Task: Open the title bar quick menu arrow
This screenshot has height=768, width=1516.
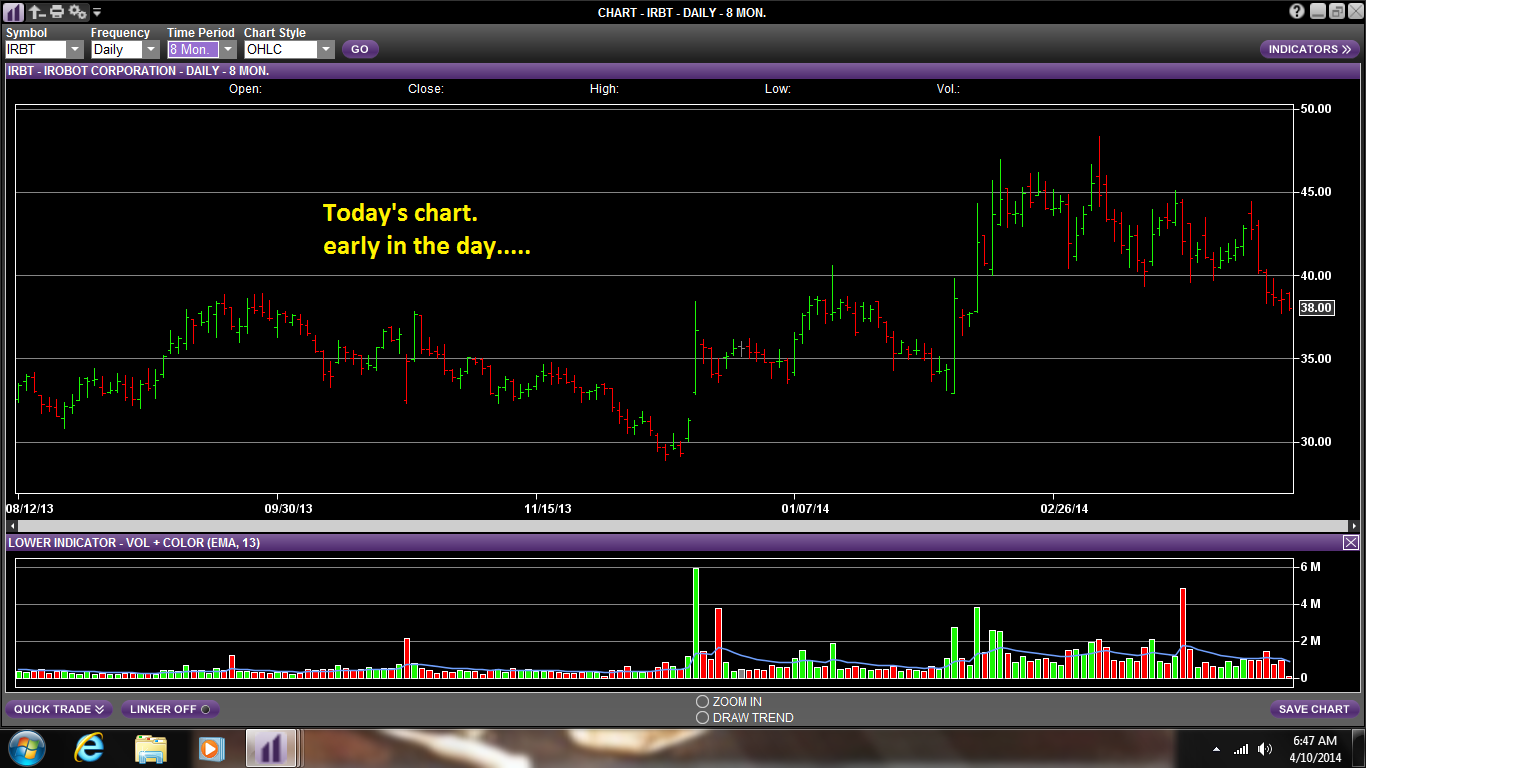Action: [97, 13]
